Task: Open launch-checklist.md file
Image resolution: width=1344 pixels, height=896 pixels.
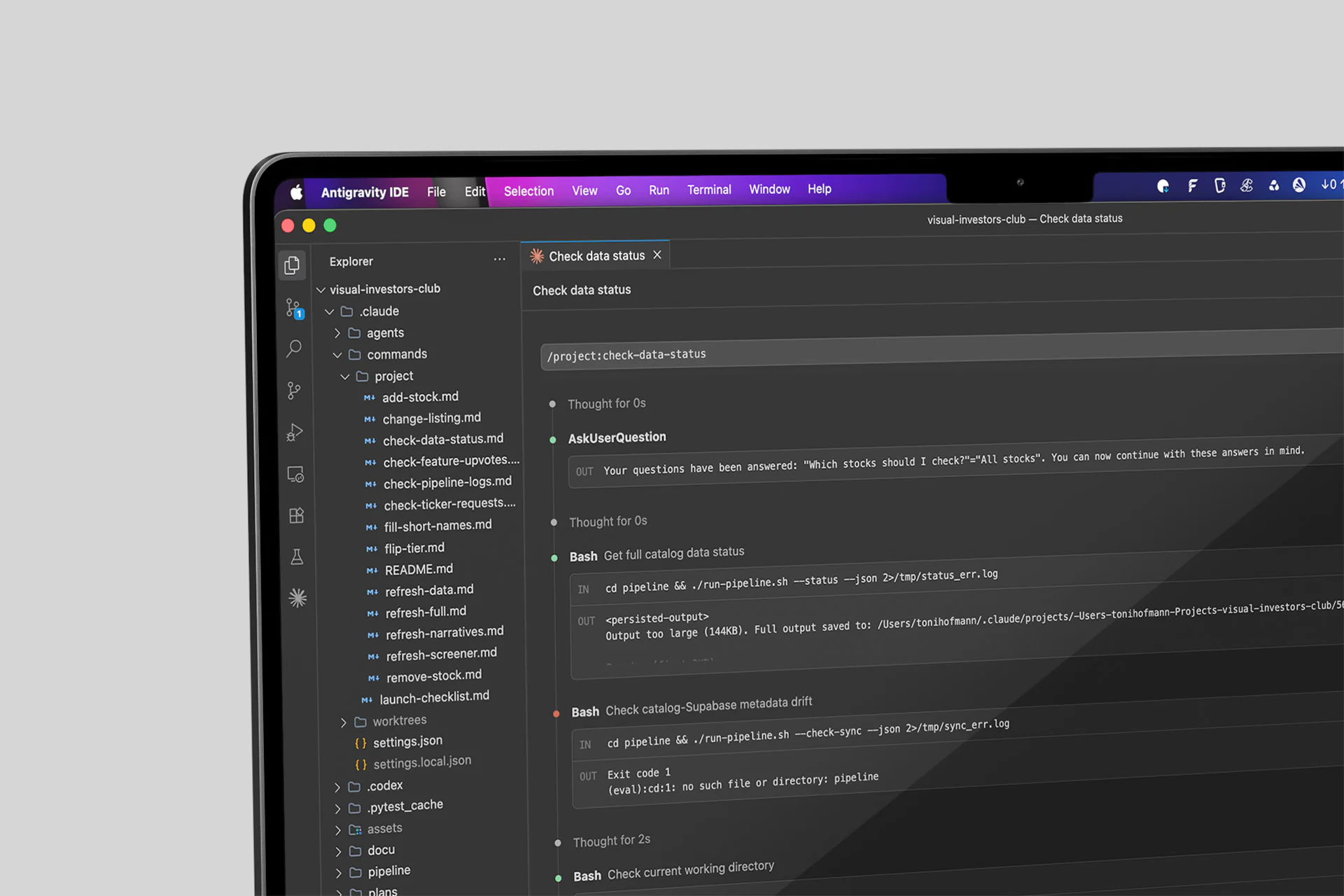Action: tap(434, 698)
